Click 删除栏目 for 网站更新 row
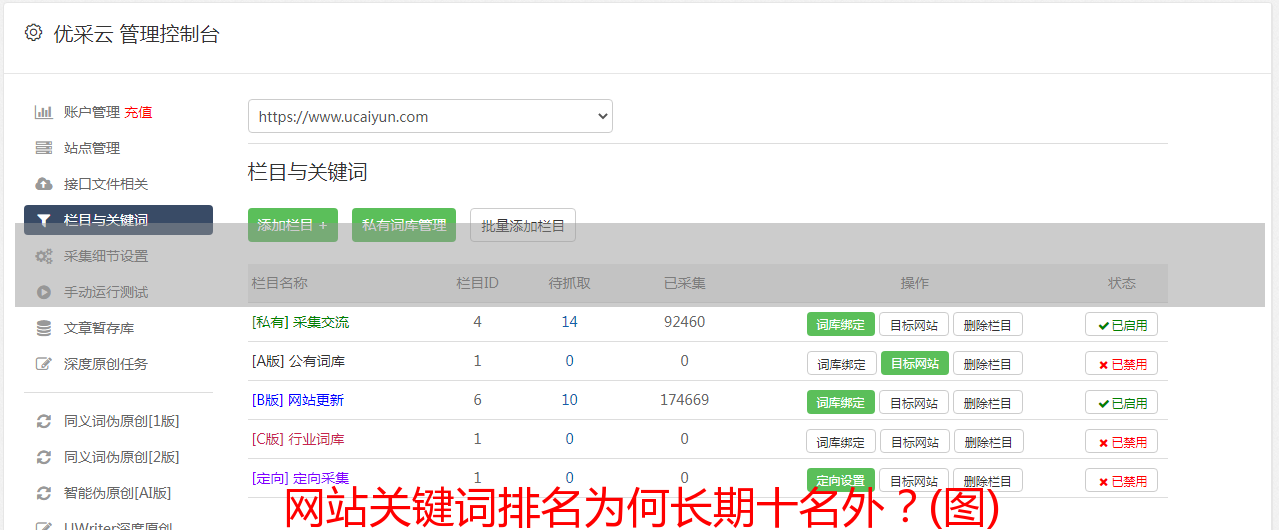 tap(988, 402)
